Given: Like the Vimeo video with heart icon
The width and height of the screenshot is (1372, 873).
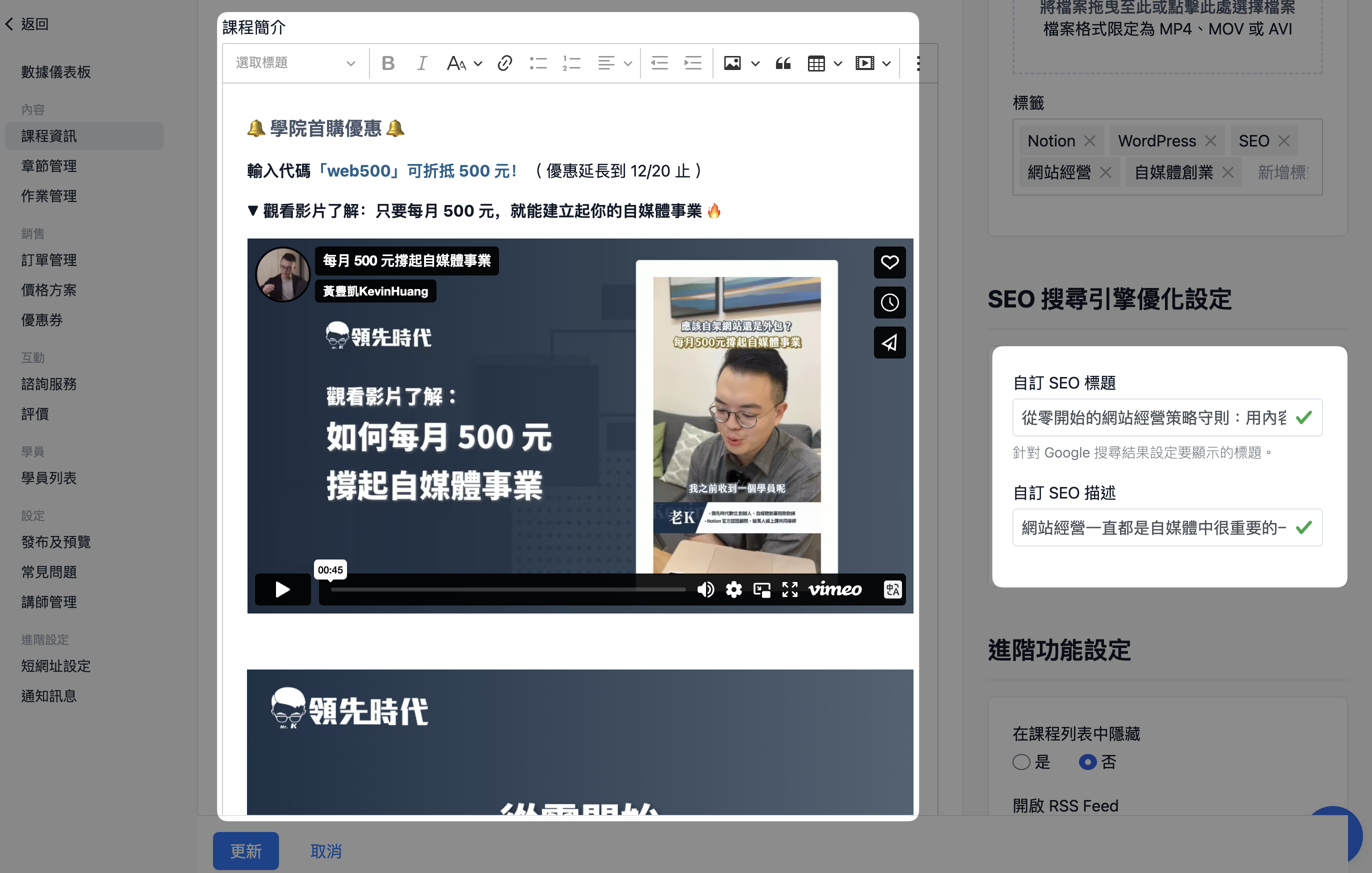Looking at the screenshot, I should click(x=889, y=262).
